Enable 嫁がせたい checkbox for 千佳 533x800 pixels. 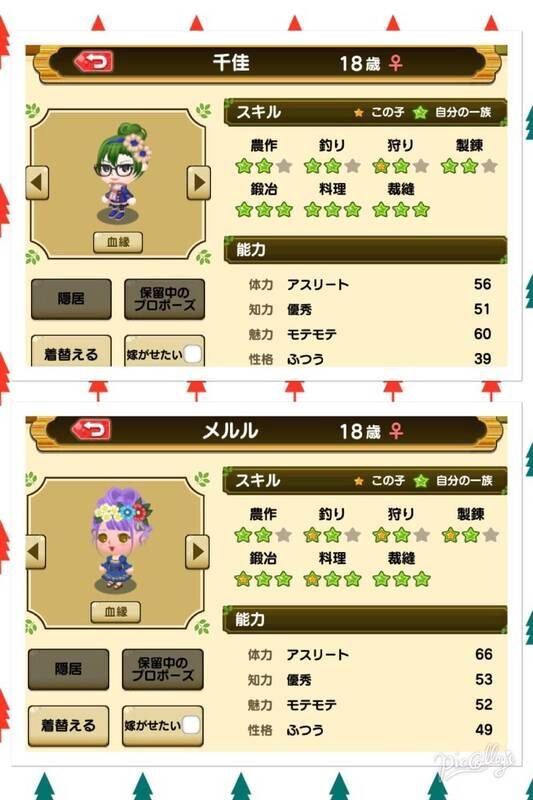192,354
